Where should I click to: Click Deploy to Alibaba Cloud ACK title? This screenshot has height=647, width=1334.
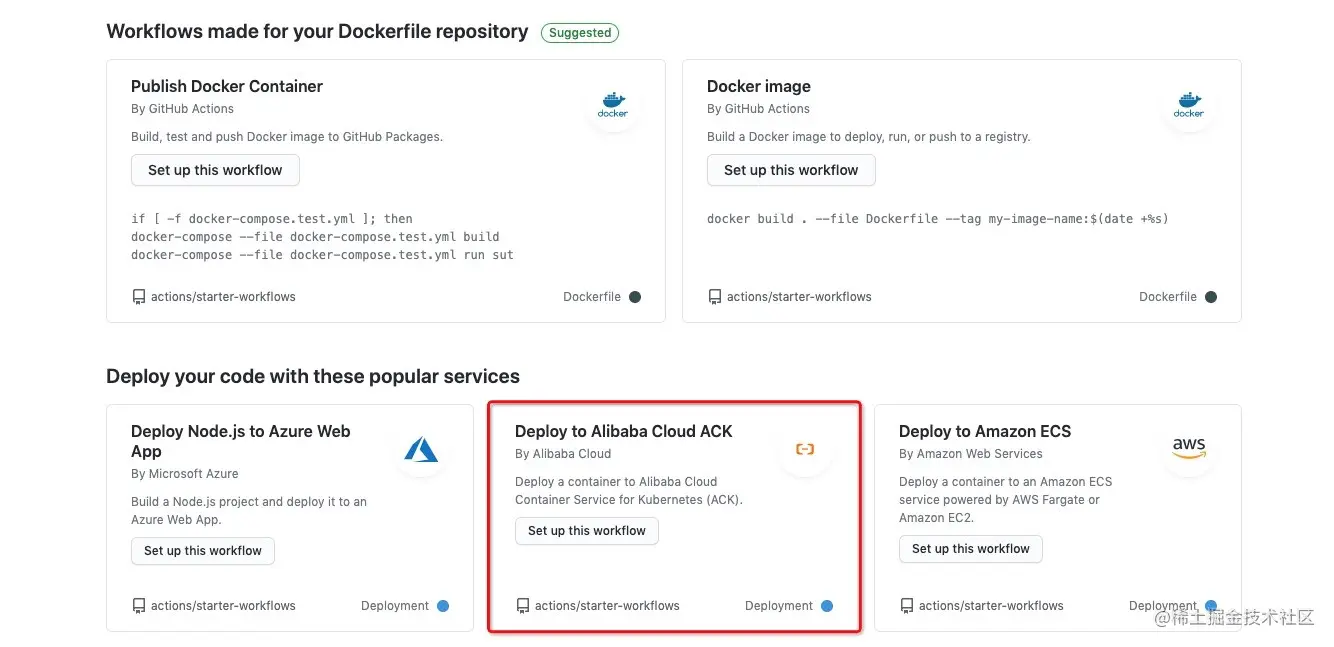(x=624, y=432)
